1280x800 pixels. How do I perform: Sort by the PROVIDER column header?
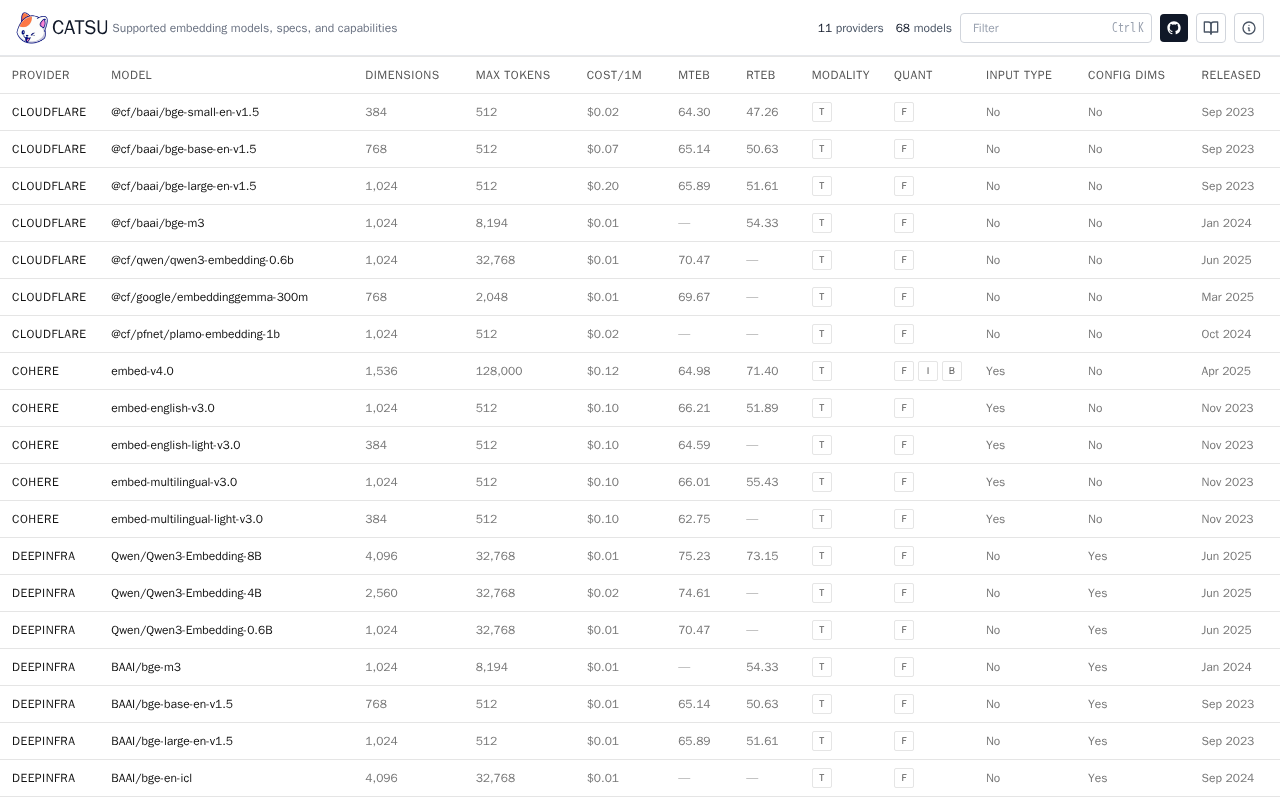click(41, 75)
